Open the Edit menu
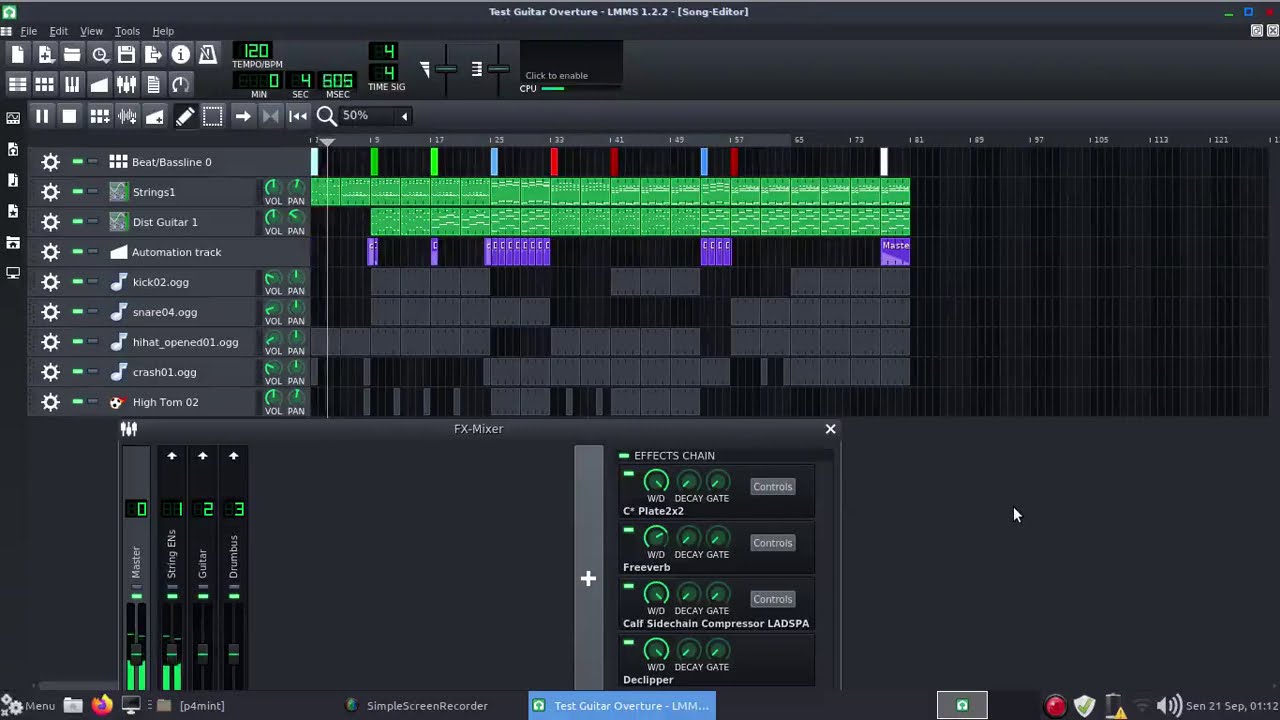This screenshot has height=720, width=1280. 59,31
